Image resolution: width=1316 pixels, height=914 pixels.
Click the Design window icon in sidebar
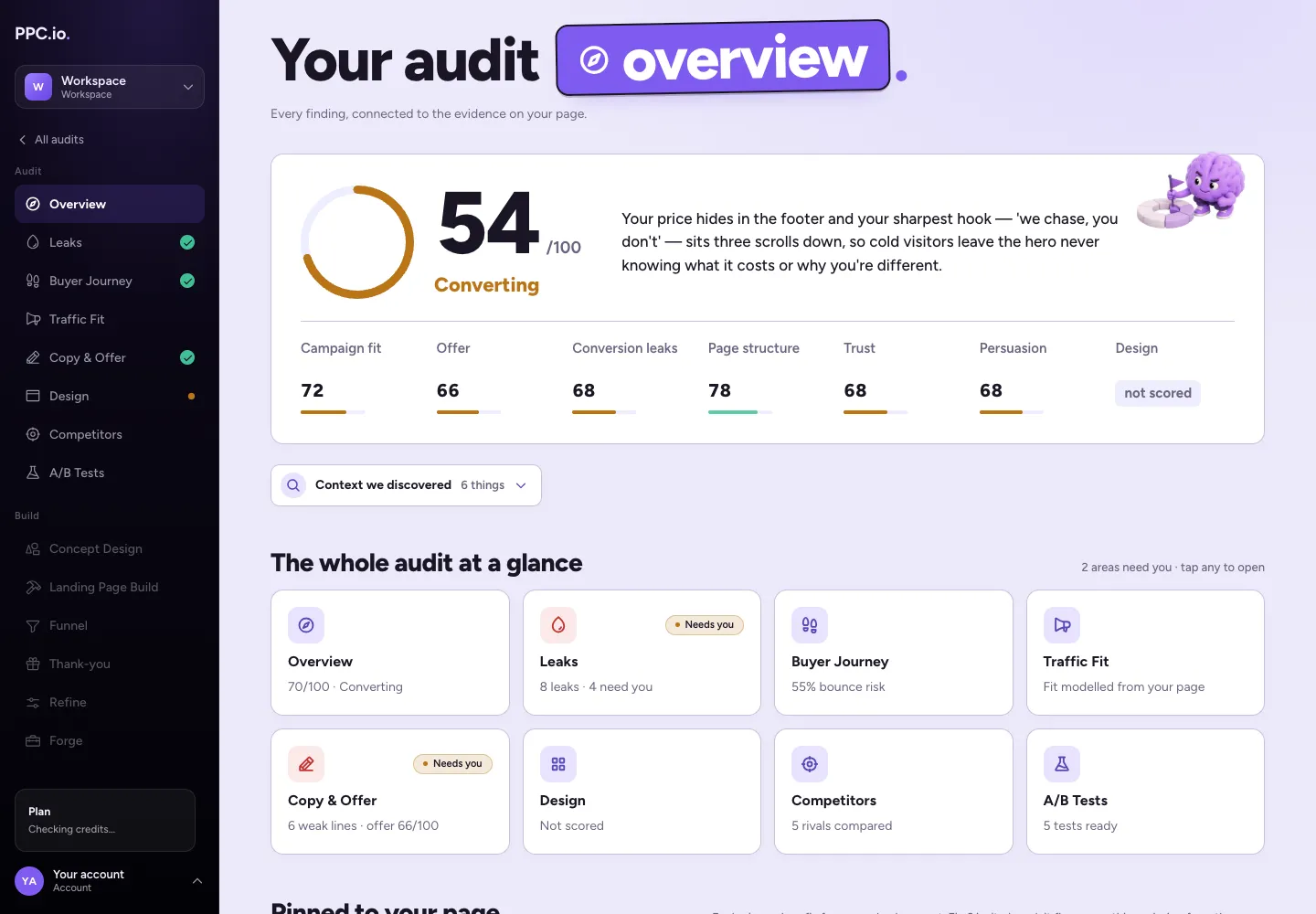click(33, 396)
